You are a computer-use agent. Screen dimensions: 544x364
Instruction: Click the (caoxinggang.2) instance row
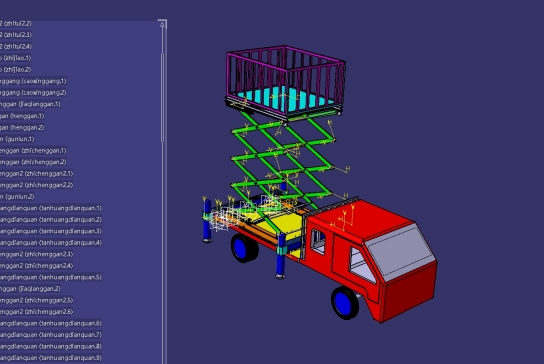33,92
